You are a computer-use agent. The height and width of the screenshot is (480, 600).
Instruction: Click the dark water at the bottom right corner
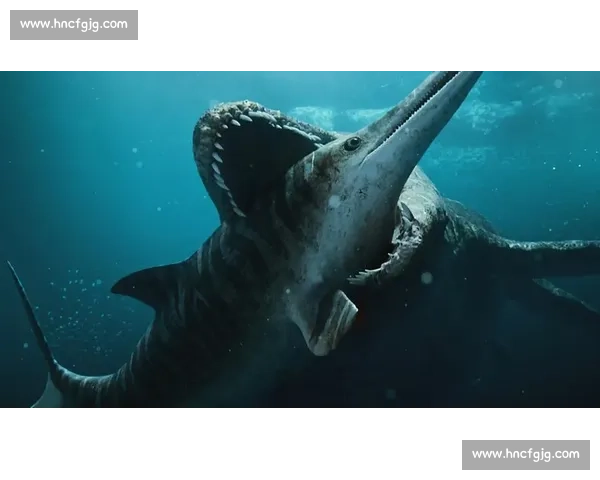pos(560,380)
